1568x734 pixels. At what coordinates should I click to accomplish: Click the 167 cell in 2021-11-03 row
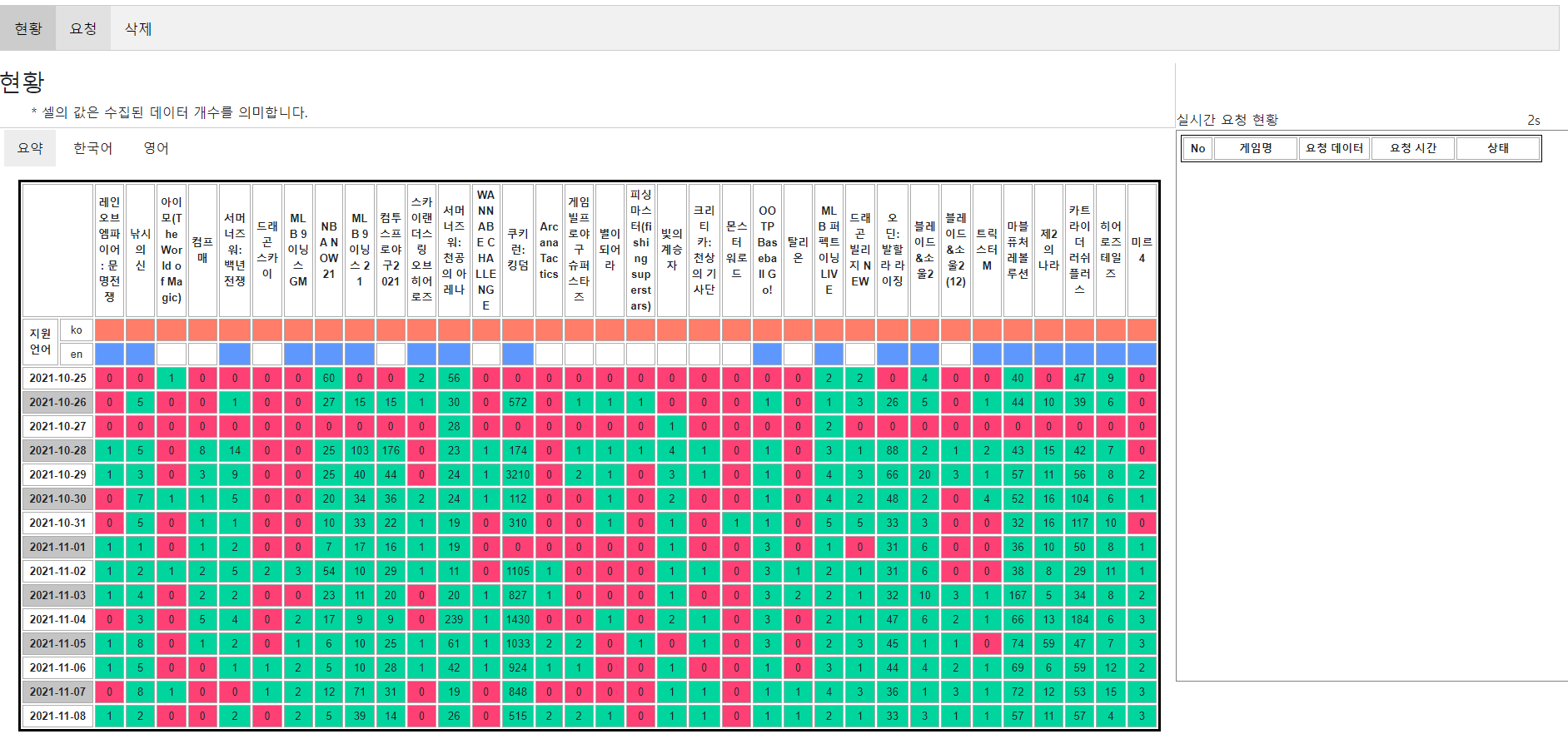click(1018, 595)
